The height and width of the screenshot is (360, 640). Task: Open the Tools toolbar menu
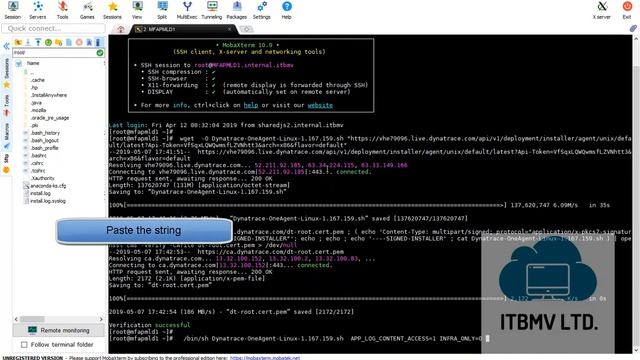pos(62,10)
